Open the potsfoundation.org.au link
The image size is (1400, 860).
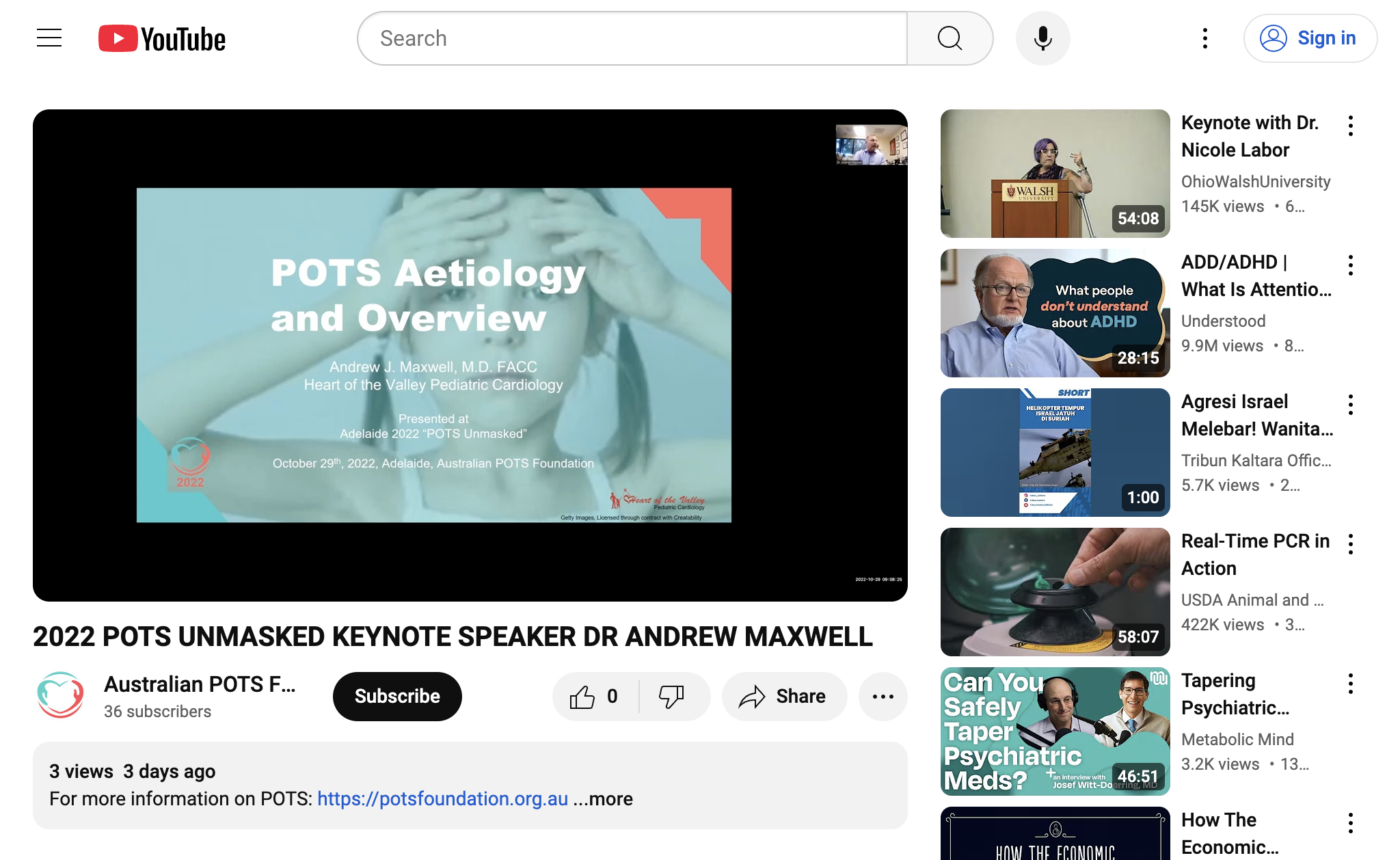pos(442,798)
